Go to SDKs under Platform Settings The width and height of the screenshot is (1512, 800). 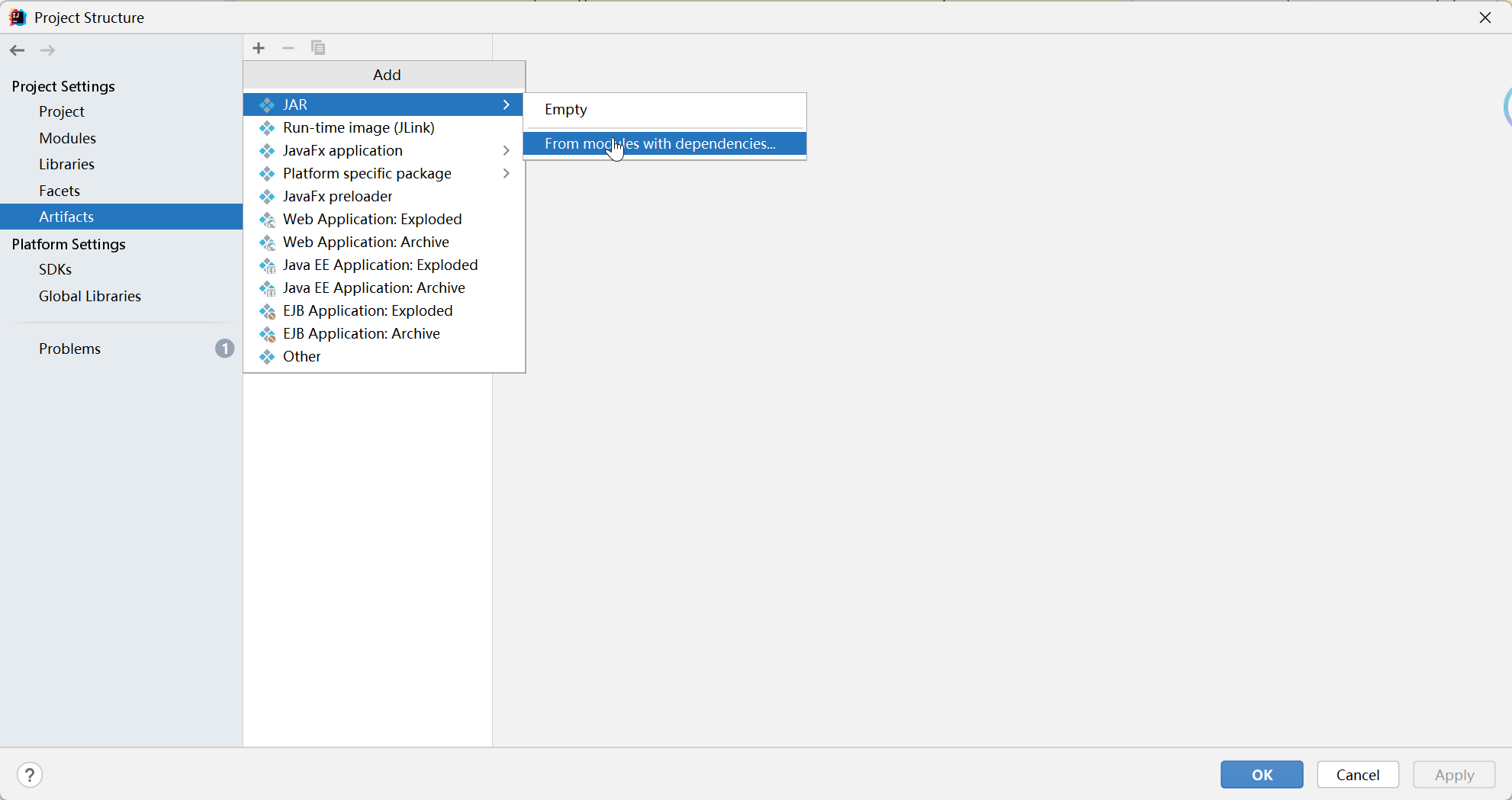coord(55,269)
